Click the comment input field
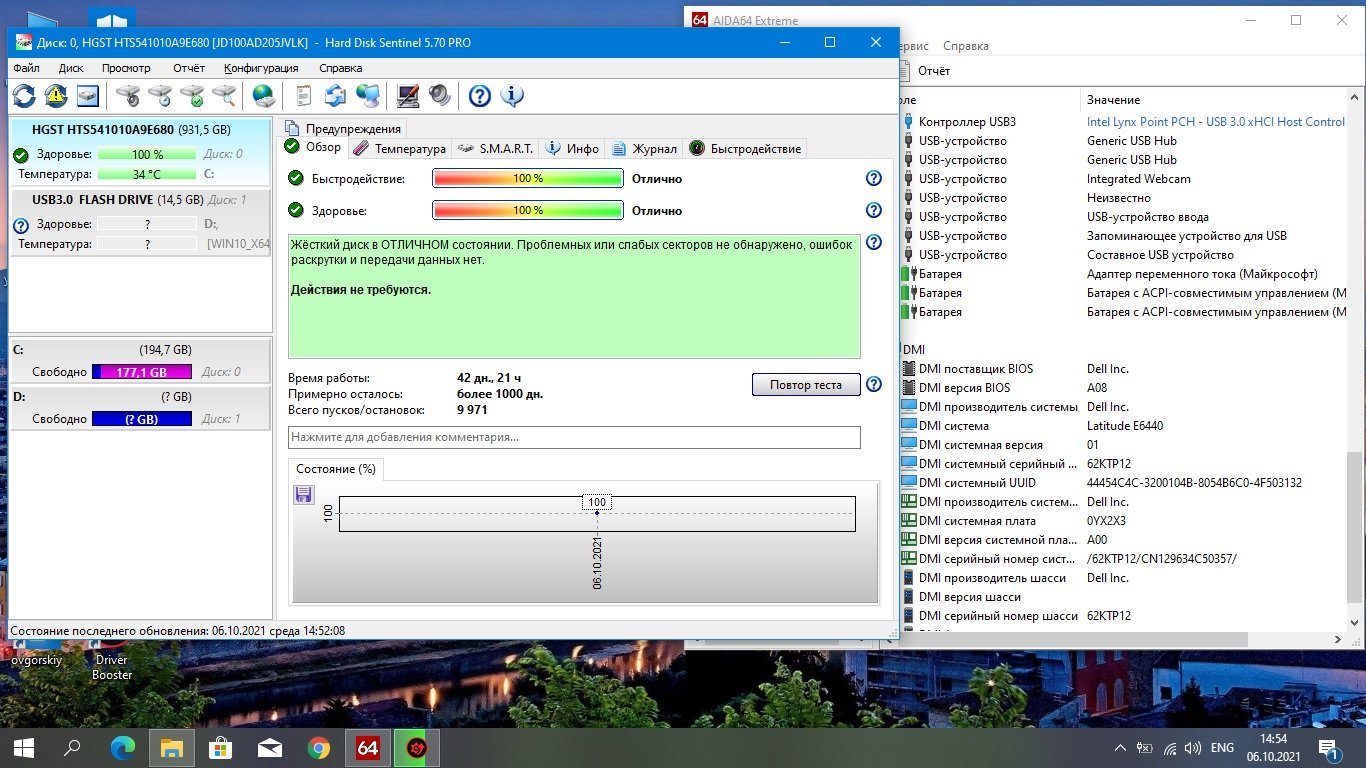This screenshot has height=768, width=1366. pyautogui.click(x=574, y=437)
